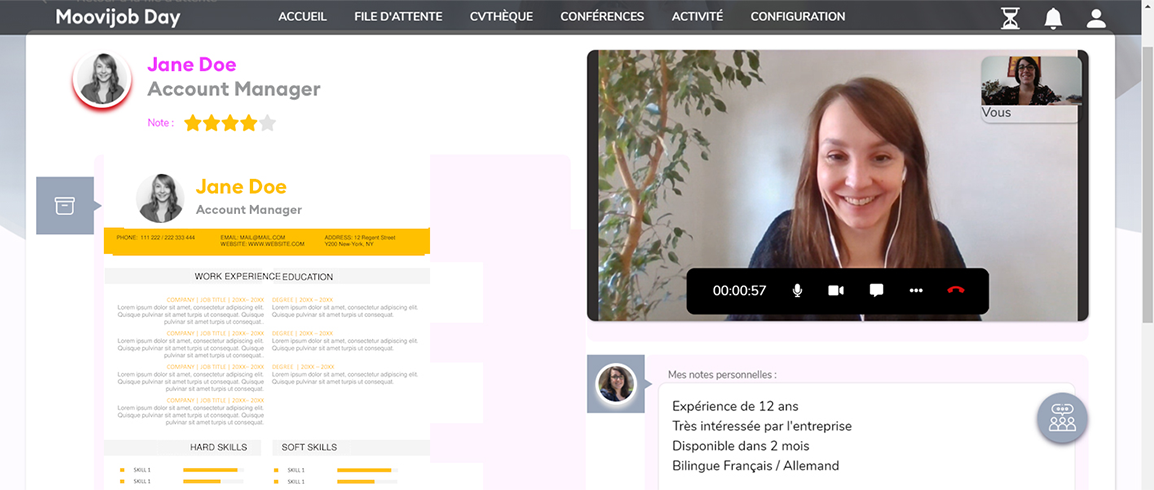The width and height of the screenshot is (1154, 490).
Task: Click the floating group participants button
Action: tap(1062, 418)
